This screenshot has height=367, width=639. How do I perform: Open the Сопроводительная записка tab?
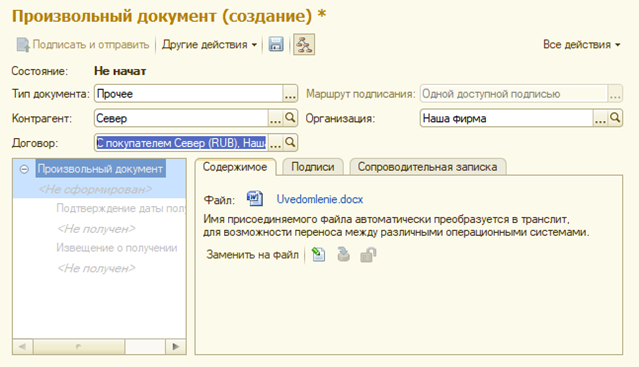(x=427, y=167)
